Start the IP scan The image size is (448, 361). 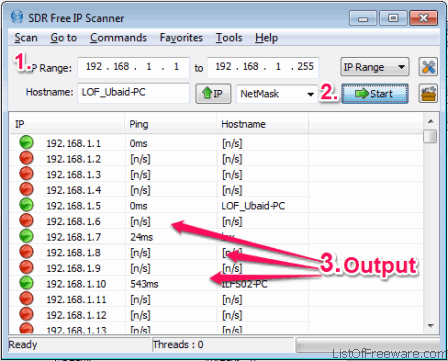click(375, 94)
